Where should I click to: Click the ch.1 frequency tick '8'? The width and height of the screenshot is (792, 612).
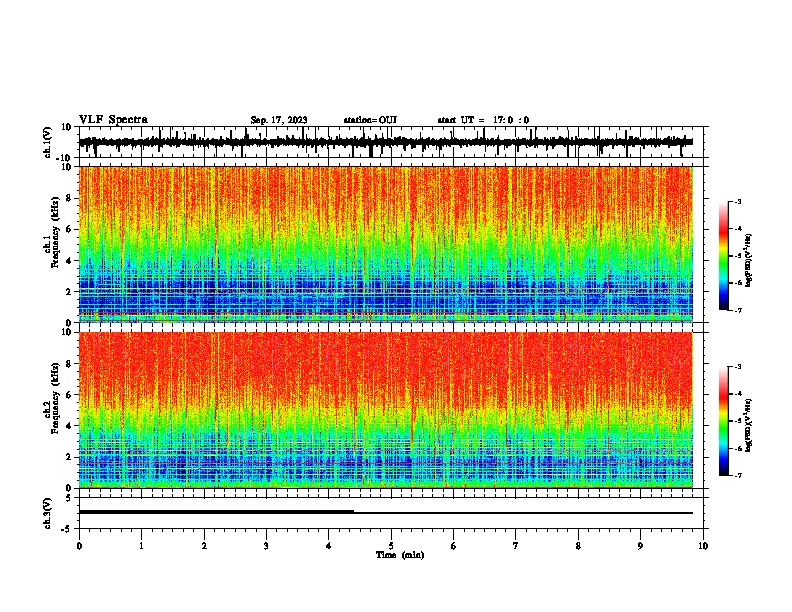click(x=69, y=198)
